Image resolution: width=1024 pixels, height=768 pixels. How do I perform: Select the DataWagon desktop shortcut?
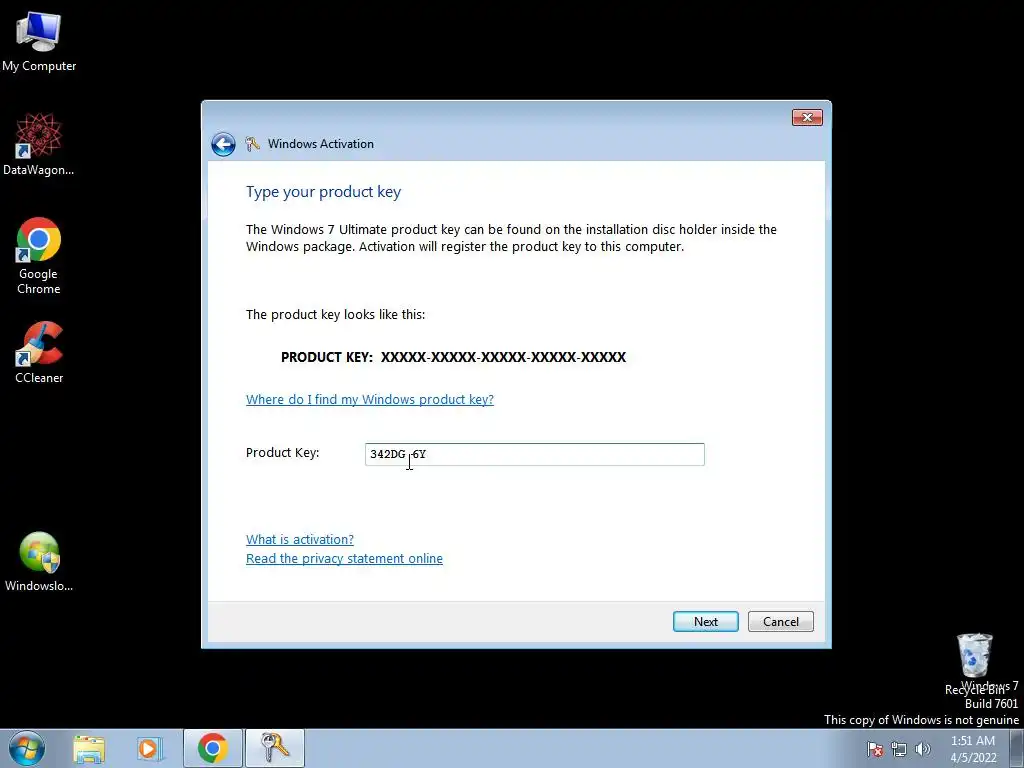coord(39,144)
